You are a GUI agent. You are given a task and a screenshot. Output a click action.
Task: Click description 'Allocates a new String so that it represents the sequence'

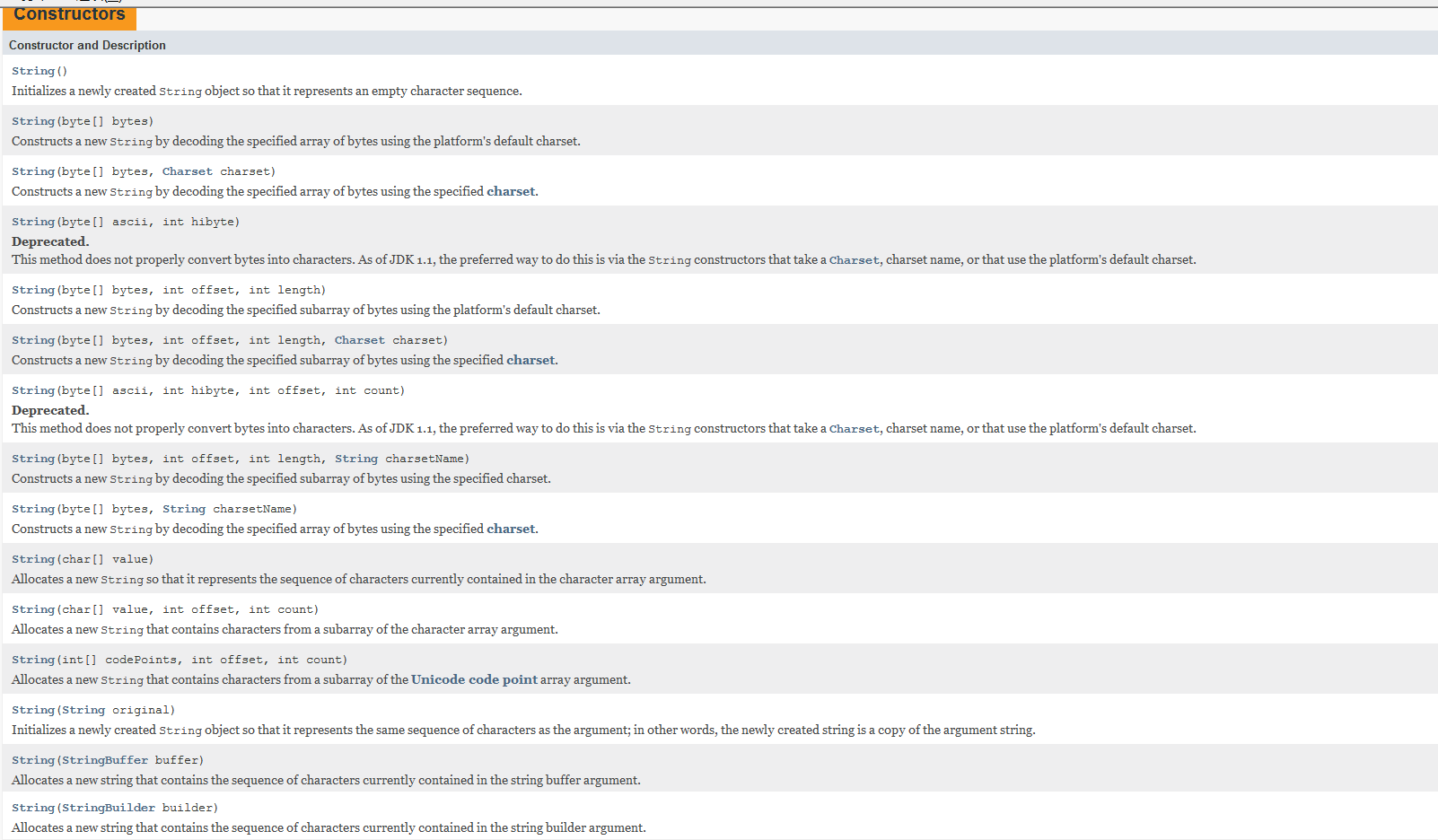[359, 579]
